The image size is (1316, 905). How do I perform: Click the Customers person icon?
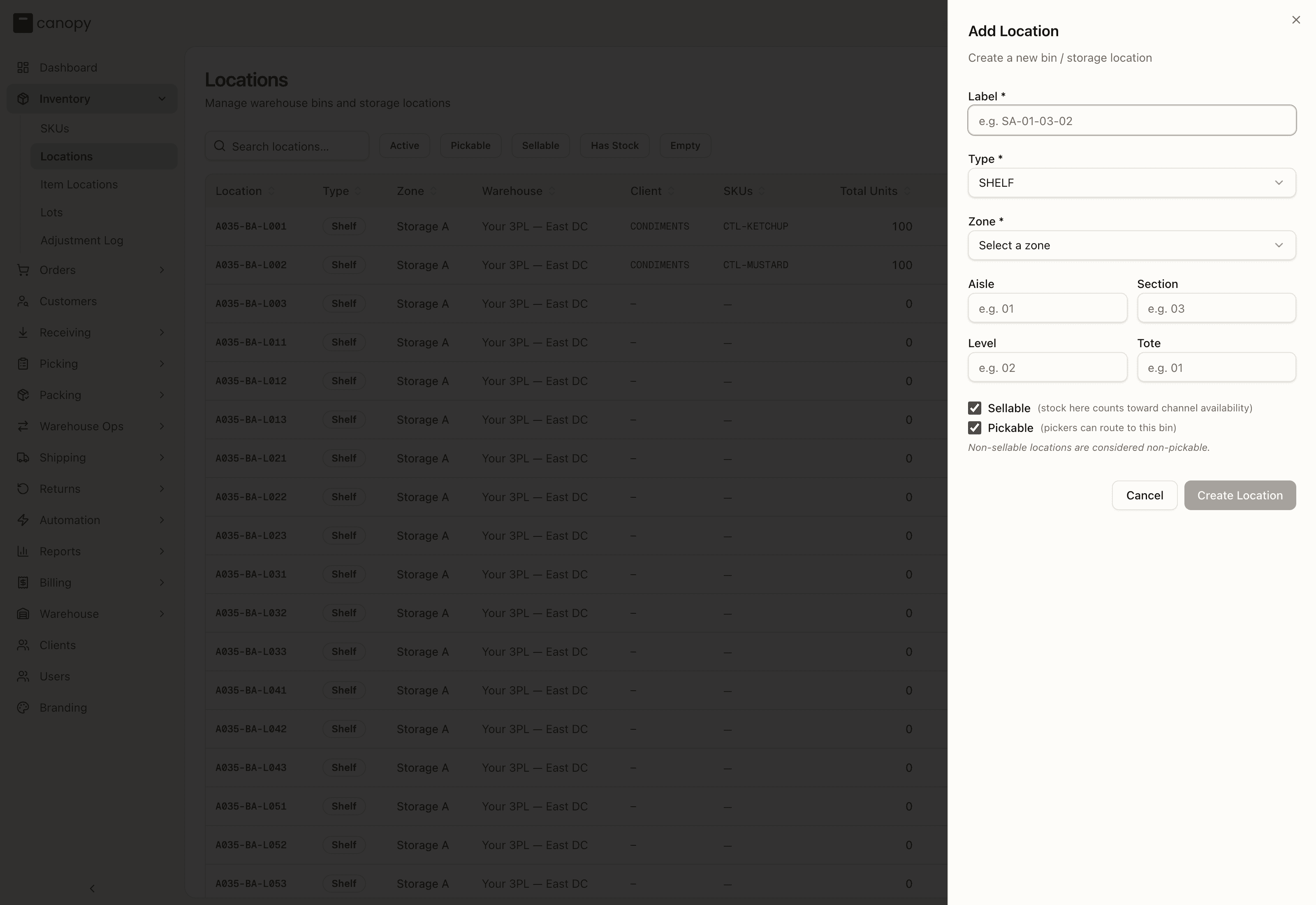(x=23, y=301)
